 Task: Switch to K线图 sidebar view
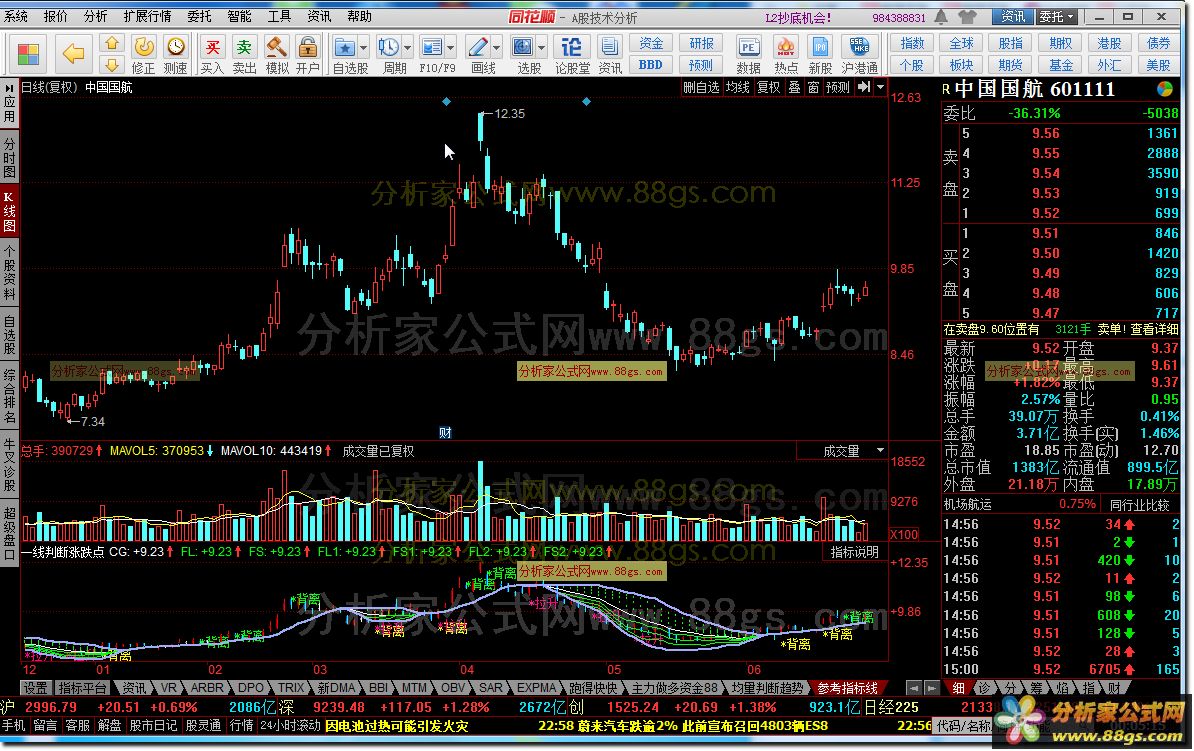tap(9, 212)
